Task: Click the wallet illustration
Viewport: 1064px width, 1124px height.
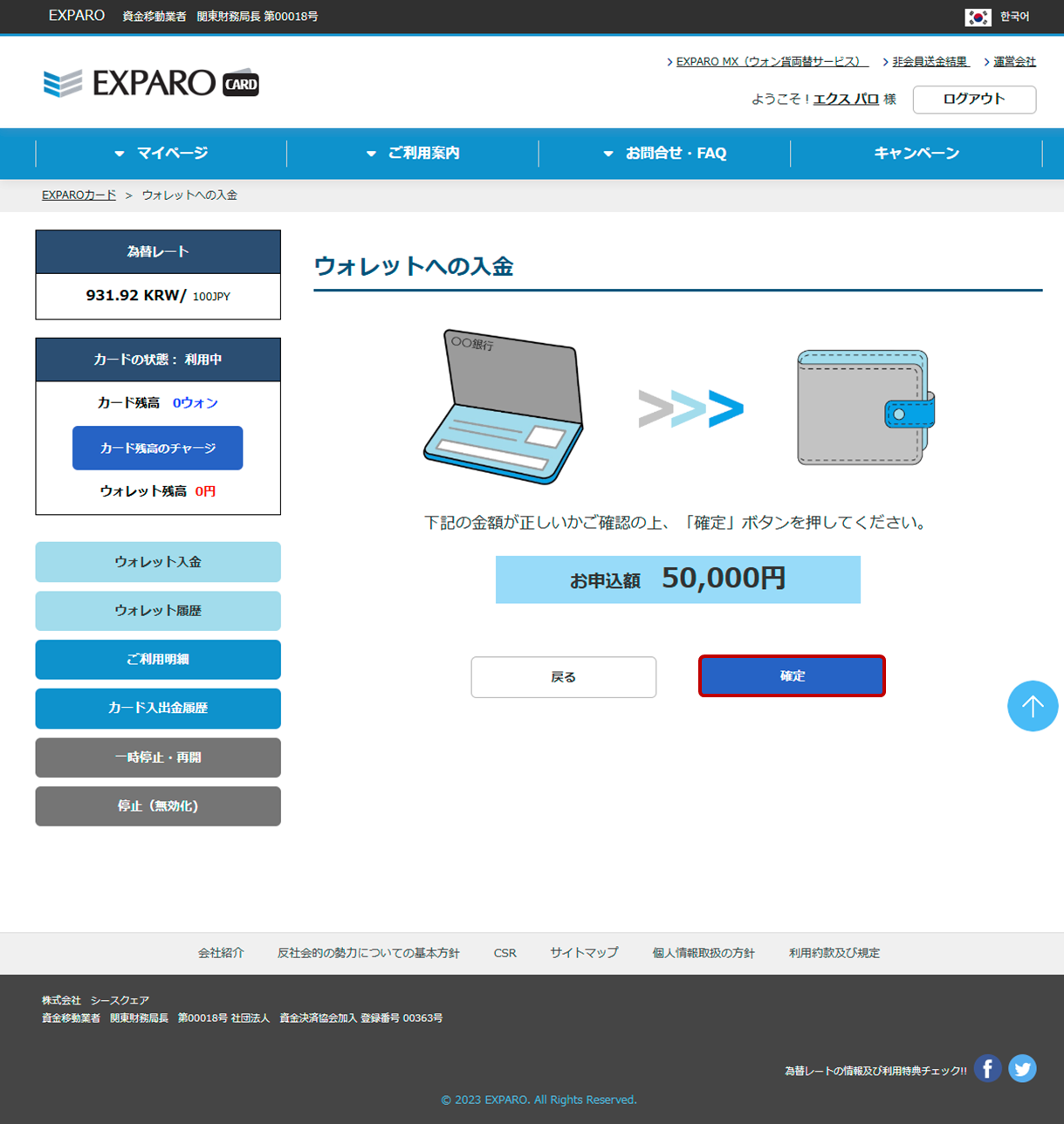Action: (x=865, y=408)
